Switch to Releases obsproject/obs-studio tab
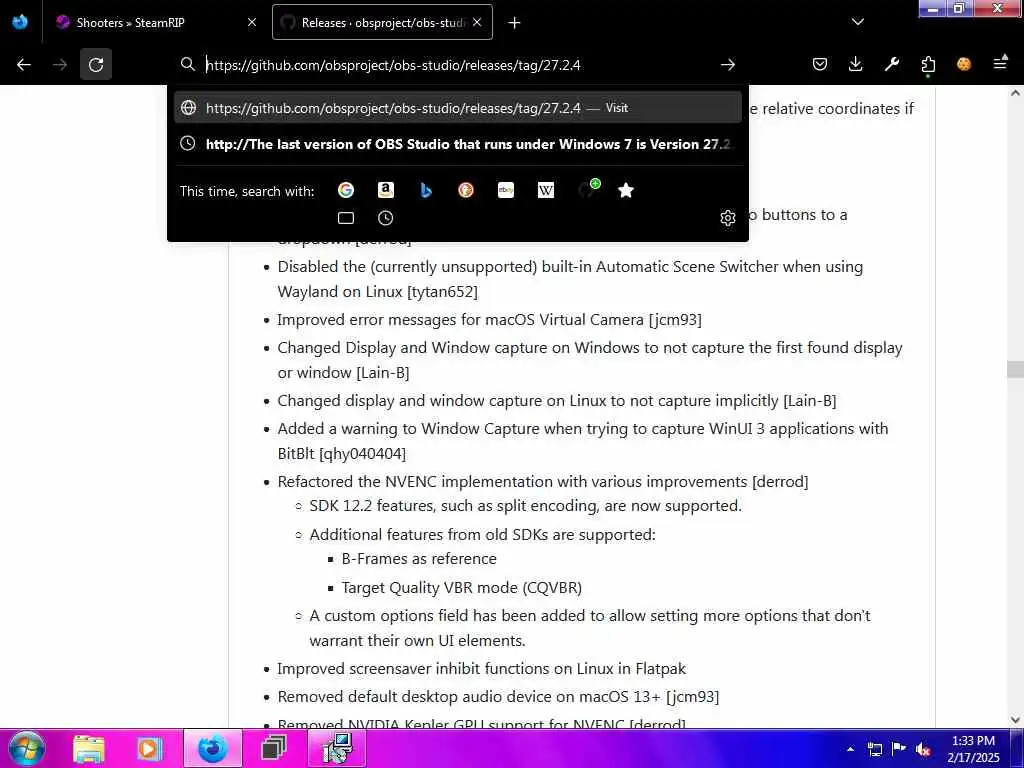The width and height of the screenshot is (1024, 768). [382, 22]
